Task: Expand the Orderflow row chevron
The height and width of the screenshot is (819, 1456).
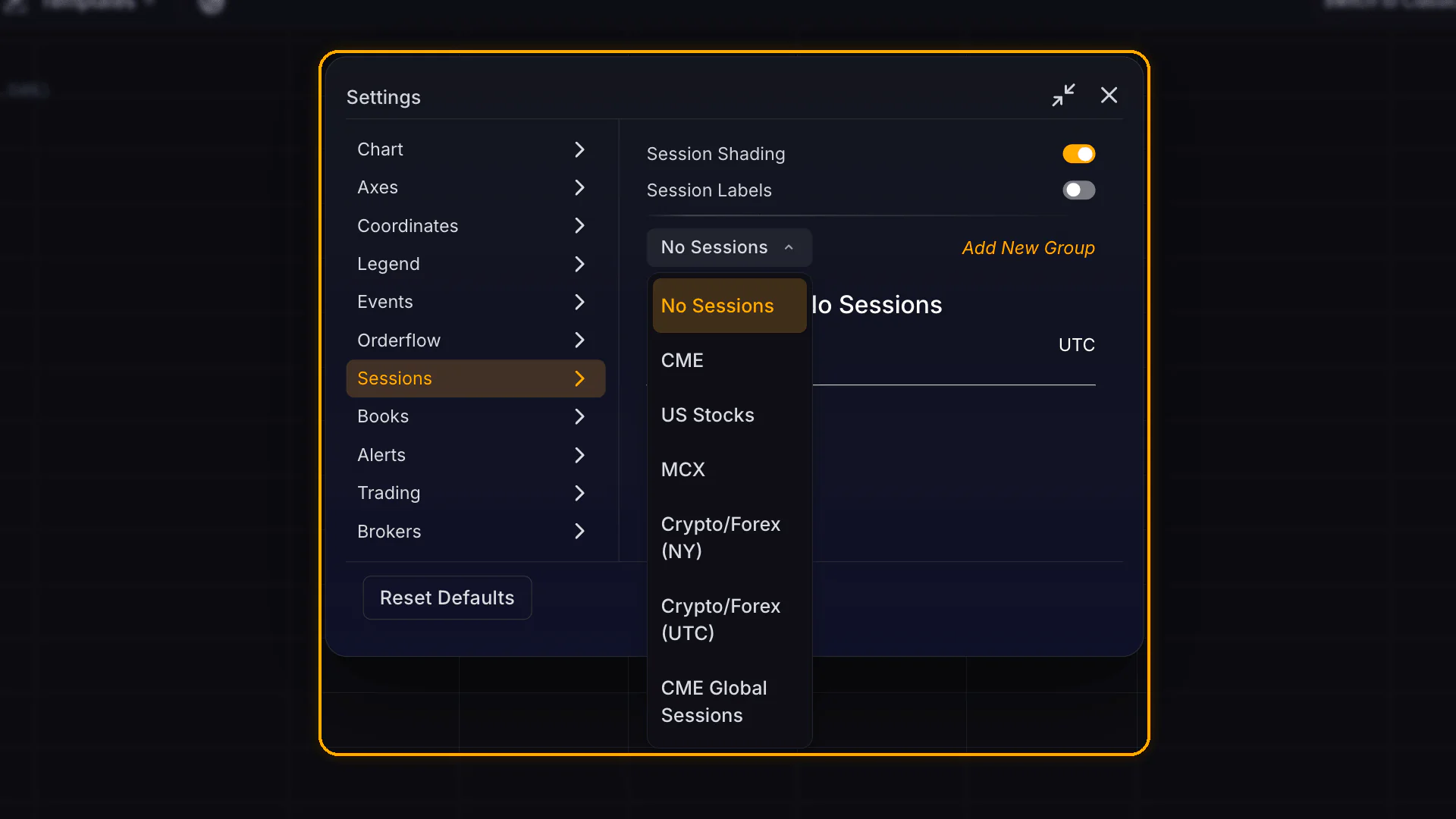Action: pos(579,340)
